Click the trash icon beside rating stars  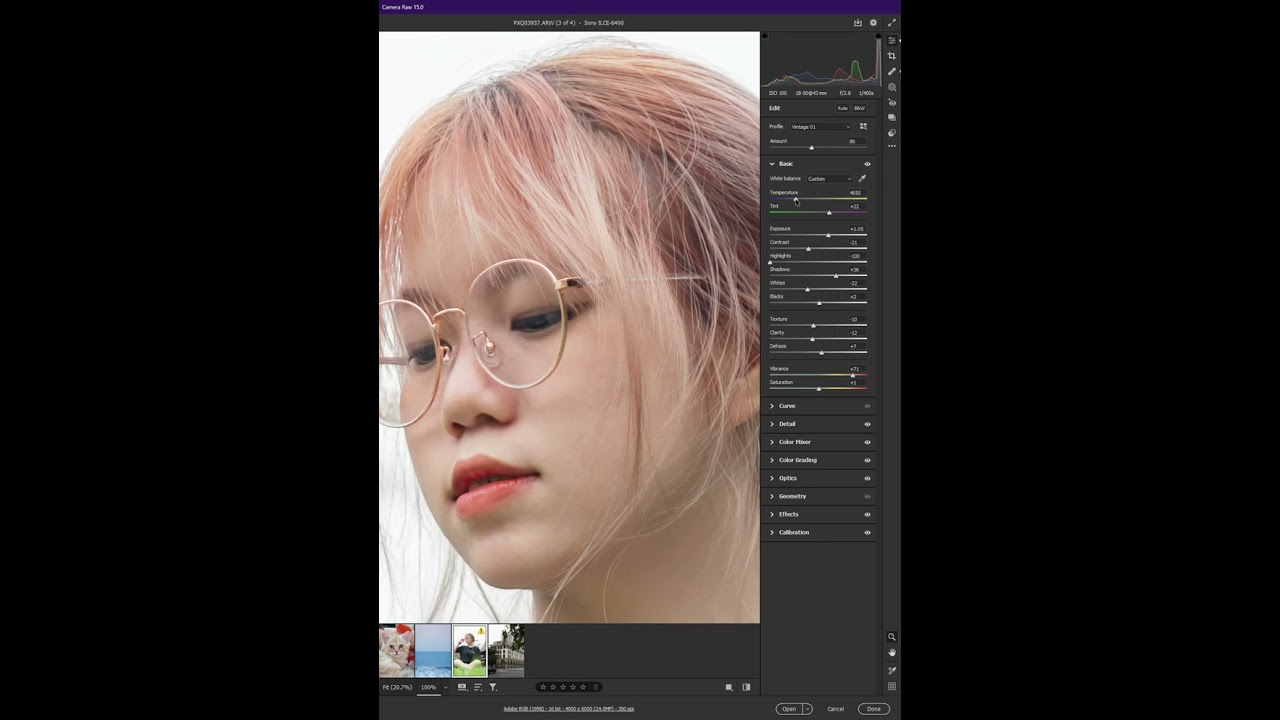point(596,687)
